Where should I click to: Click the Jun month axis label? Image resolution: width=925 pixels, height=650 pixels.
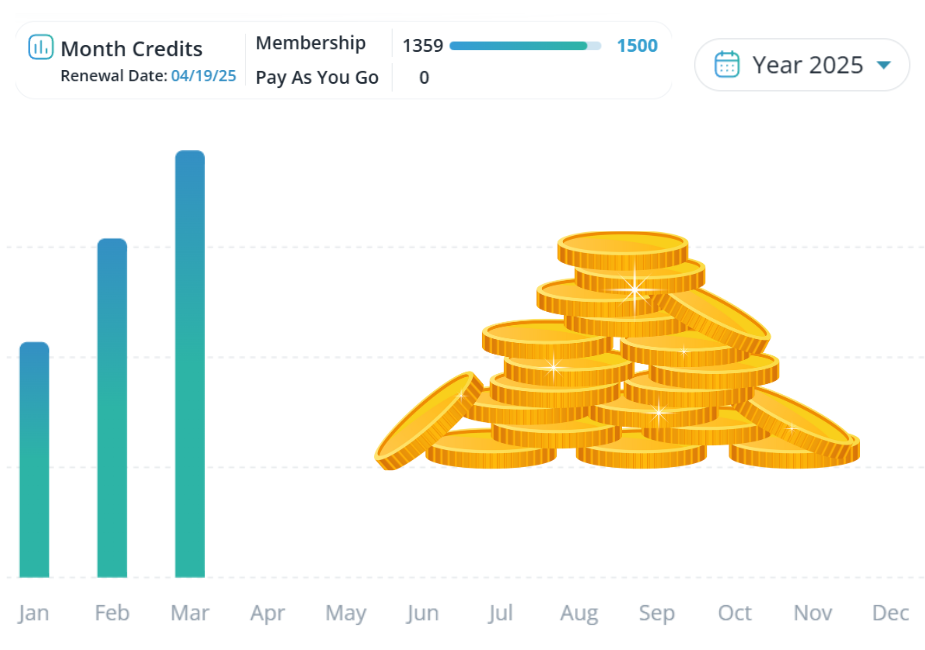point(422,613)
